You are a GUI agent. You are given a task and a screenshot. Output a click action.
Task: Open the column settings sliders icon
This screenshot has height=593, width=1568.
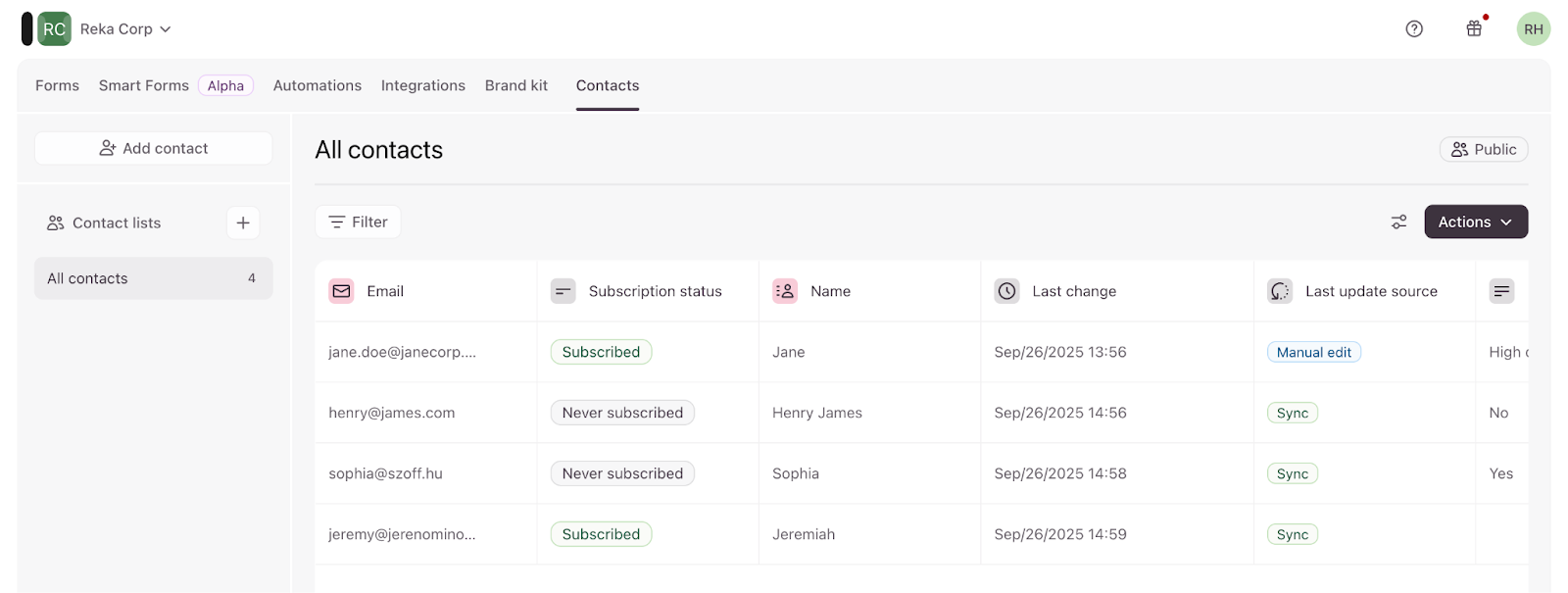tap(1398, 222)
